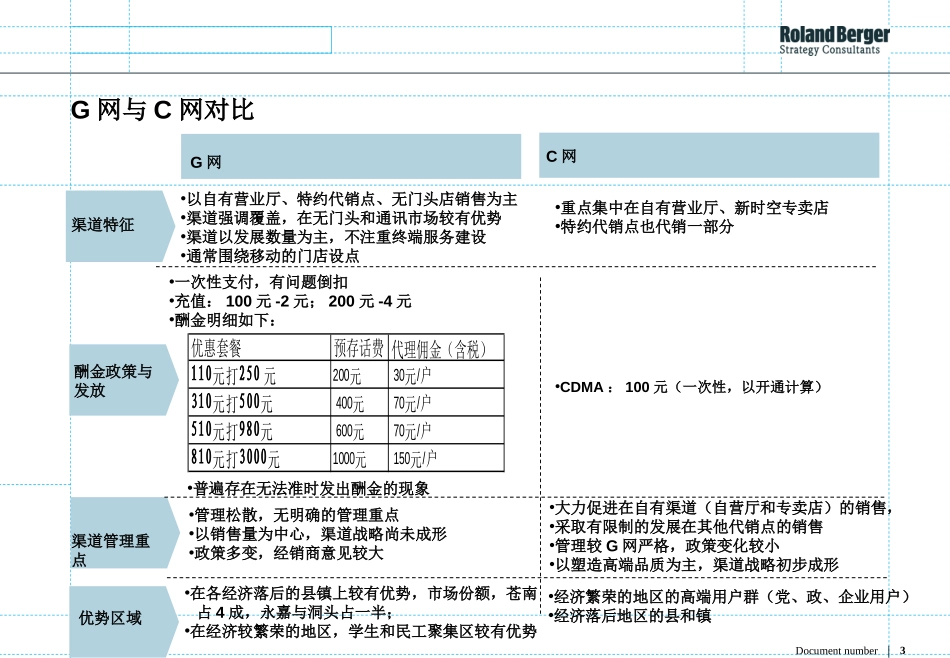
Task: Click text "特约代销点也代销一部分"
Action: (x=646, y=227)
